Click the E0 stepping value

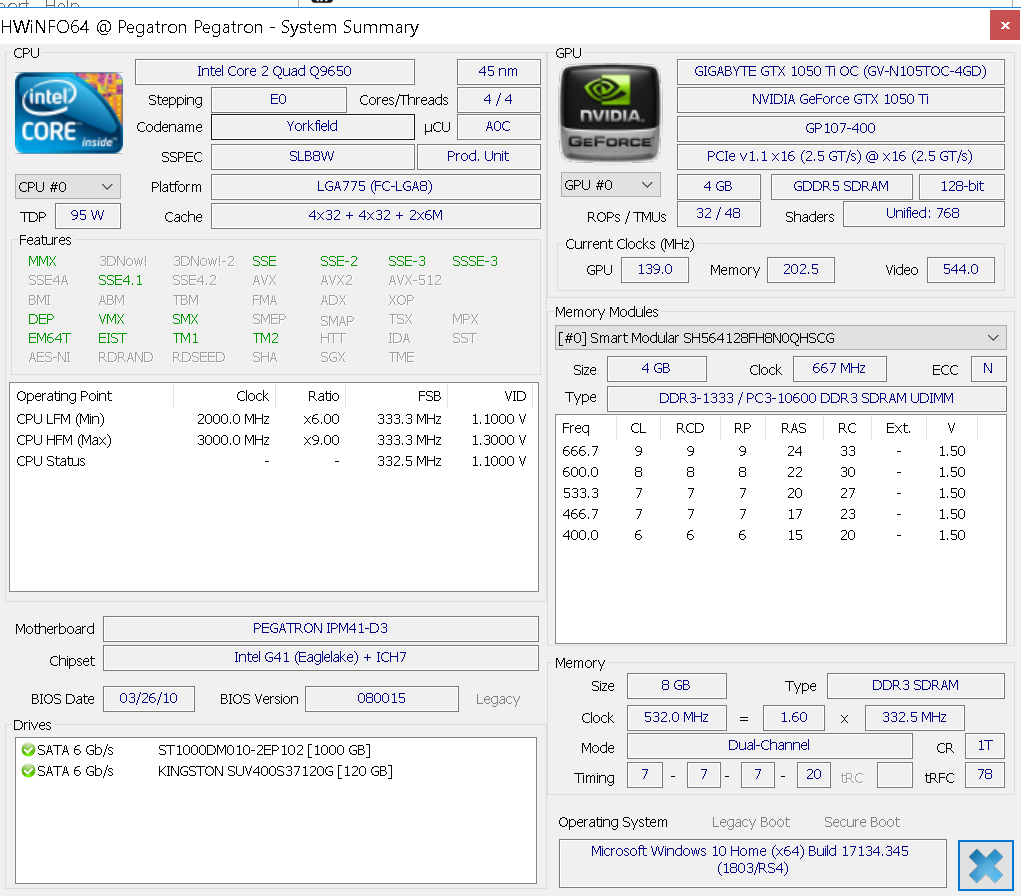click(x=278, y=100)
